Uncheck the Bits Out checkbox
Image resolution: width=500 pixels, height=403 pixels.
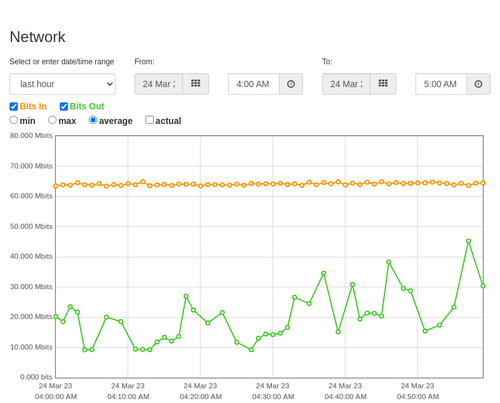click(x=64, y=106)
